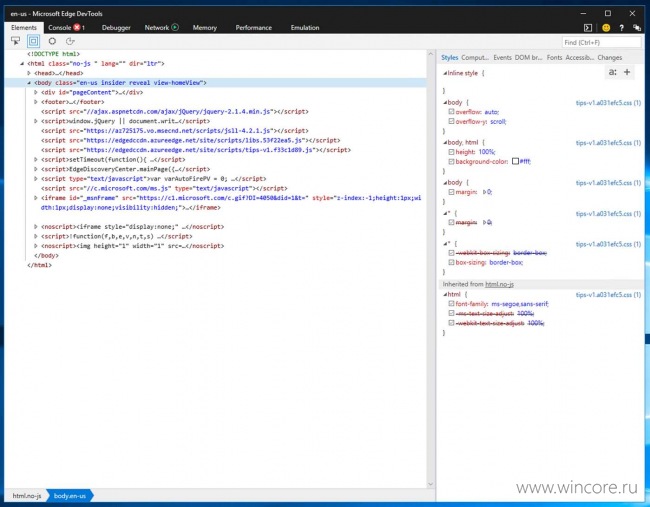Uncheck the height: 100% property
Screen dimensions: 650x507
[x=451, y=152]
